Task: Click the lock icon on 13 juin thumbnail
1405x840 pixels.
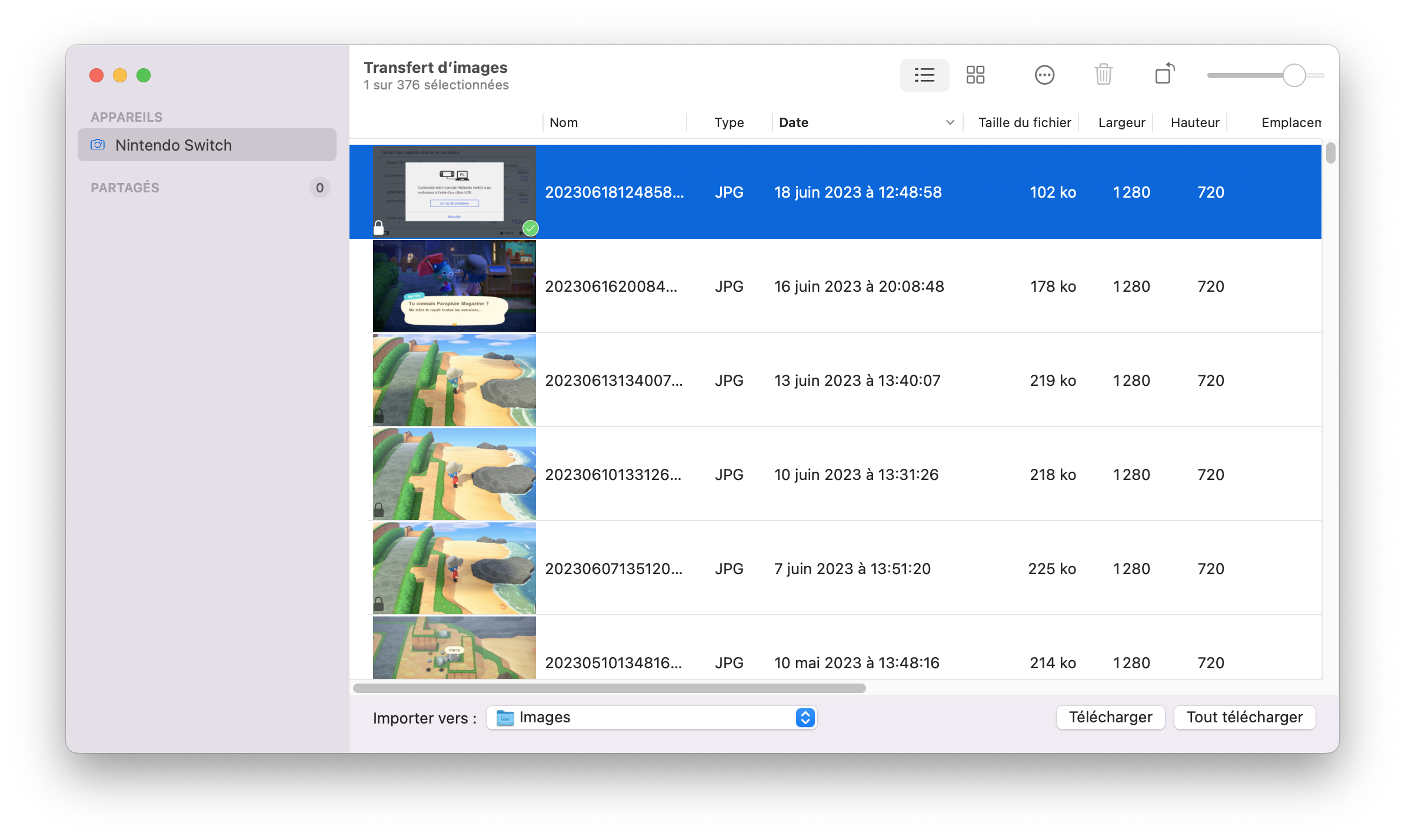Action: (379, 416)
